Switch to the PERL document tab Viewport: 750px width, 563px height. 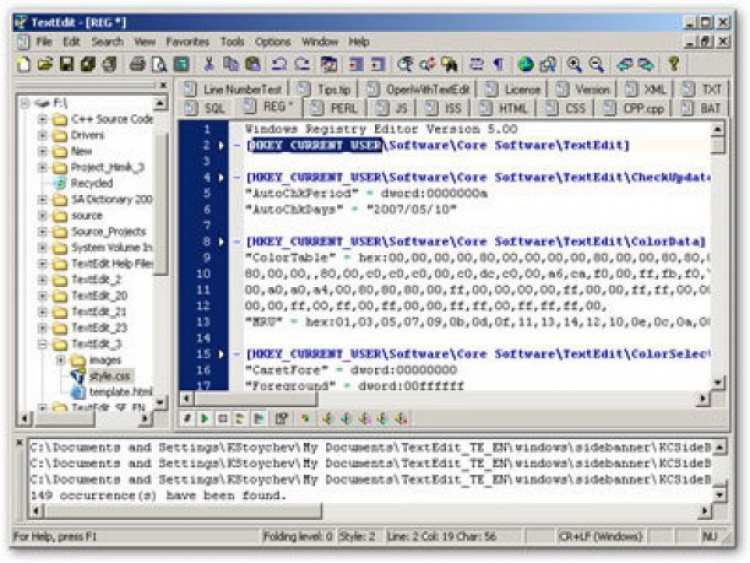click(334, 108)
